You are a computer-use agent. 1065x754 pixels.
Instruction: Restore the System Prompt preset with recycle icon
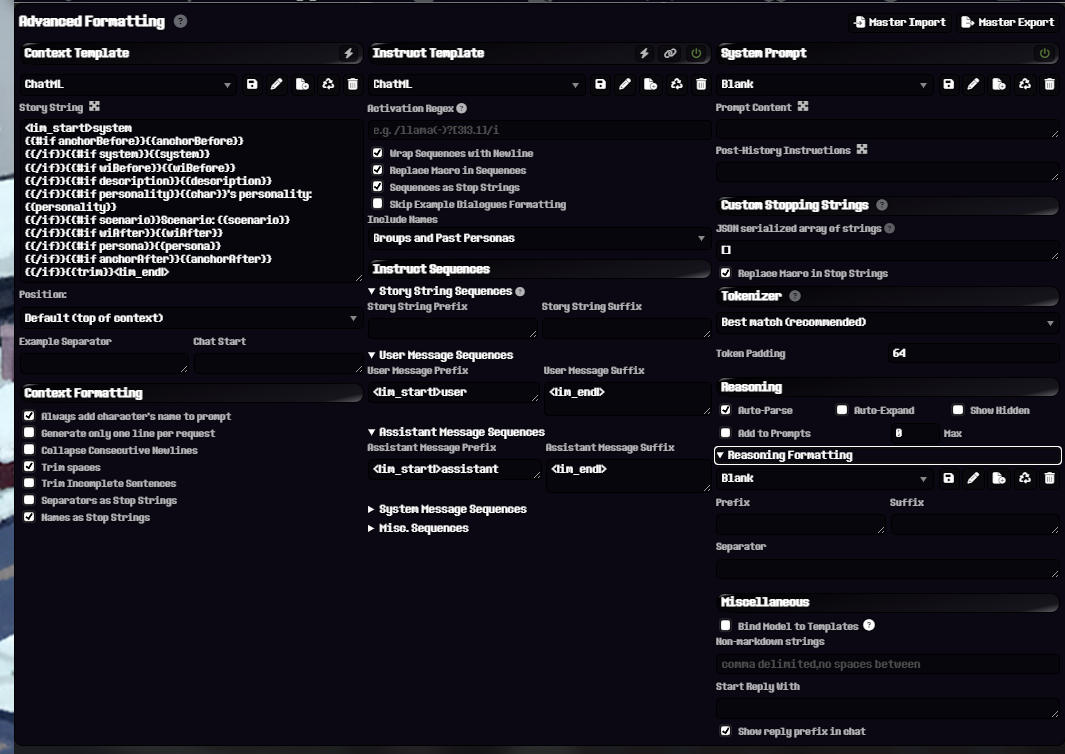pyautogui.click(x=1025, y=84)
